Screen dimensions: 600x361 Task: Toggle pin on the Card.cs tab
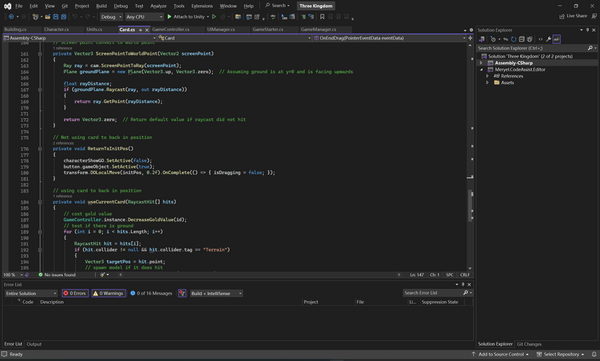tap(140, 29)
